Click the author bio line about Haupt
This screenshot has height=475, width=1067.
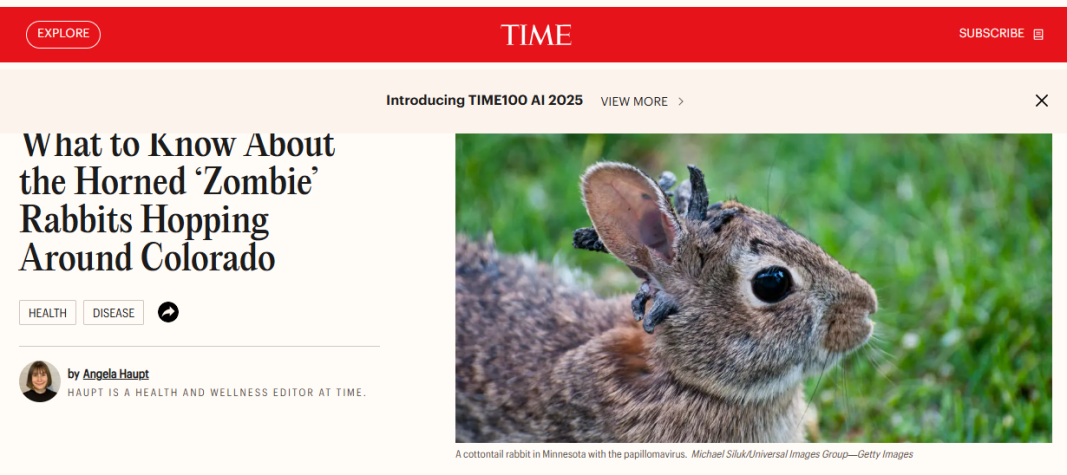[x=217, y=393]
